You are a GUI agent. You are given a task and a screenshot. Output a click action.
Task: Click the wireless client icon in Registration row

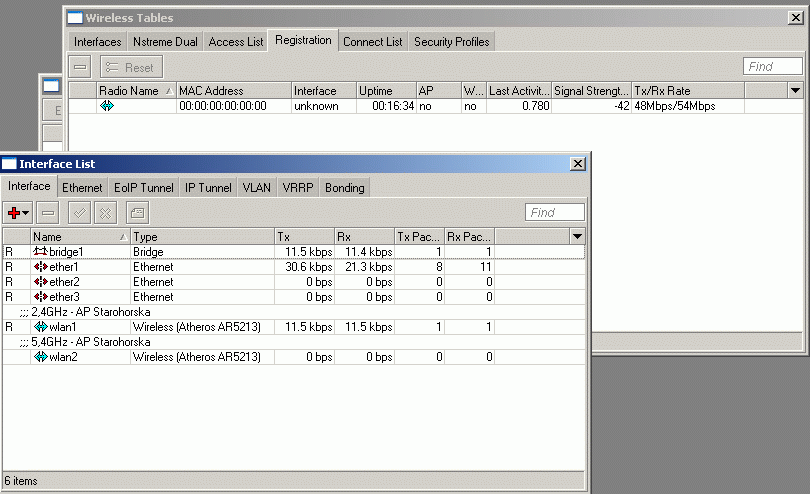click(107, 106)
